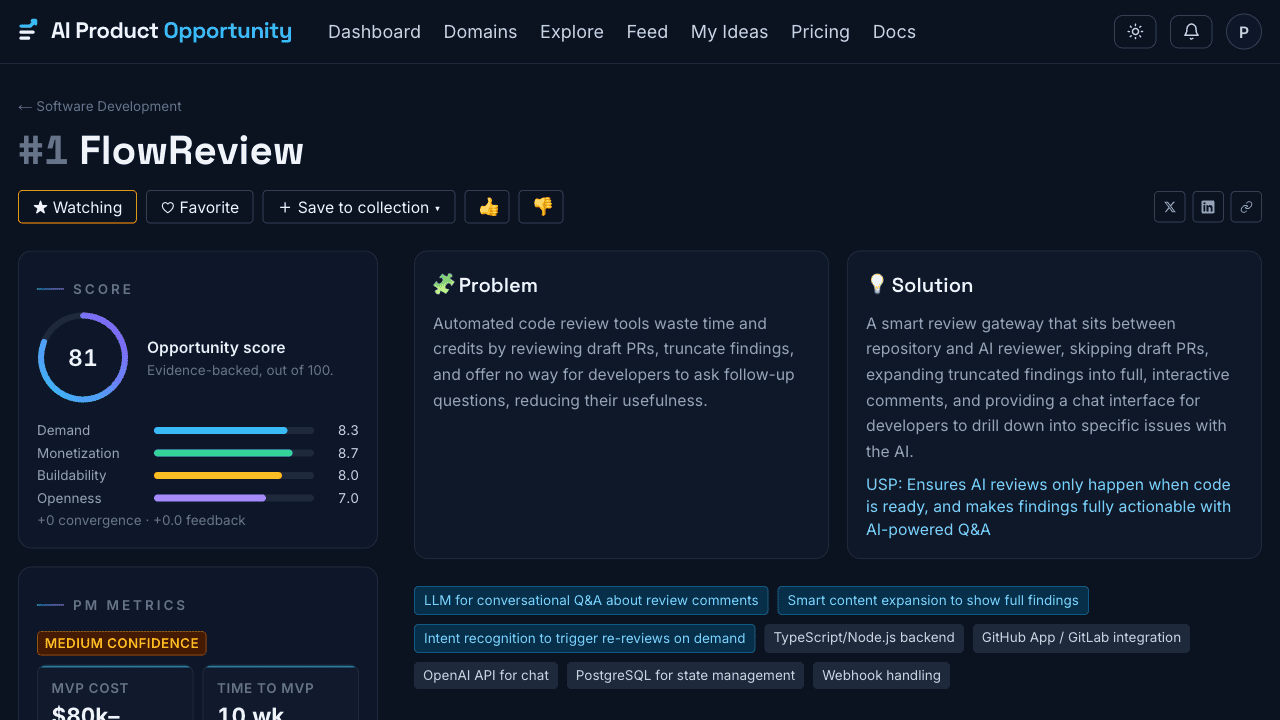Click the AI Product Opportunity logo icon

28,31
